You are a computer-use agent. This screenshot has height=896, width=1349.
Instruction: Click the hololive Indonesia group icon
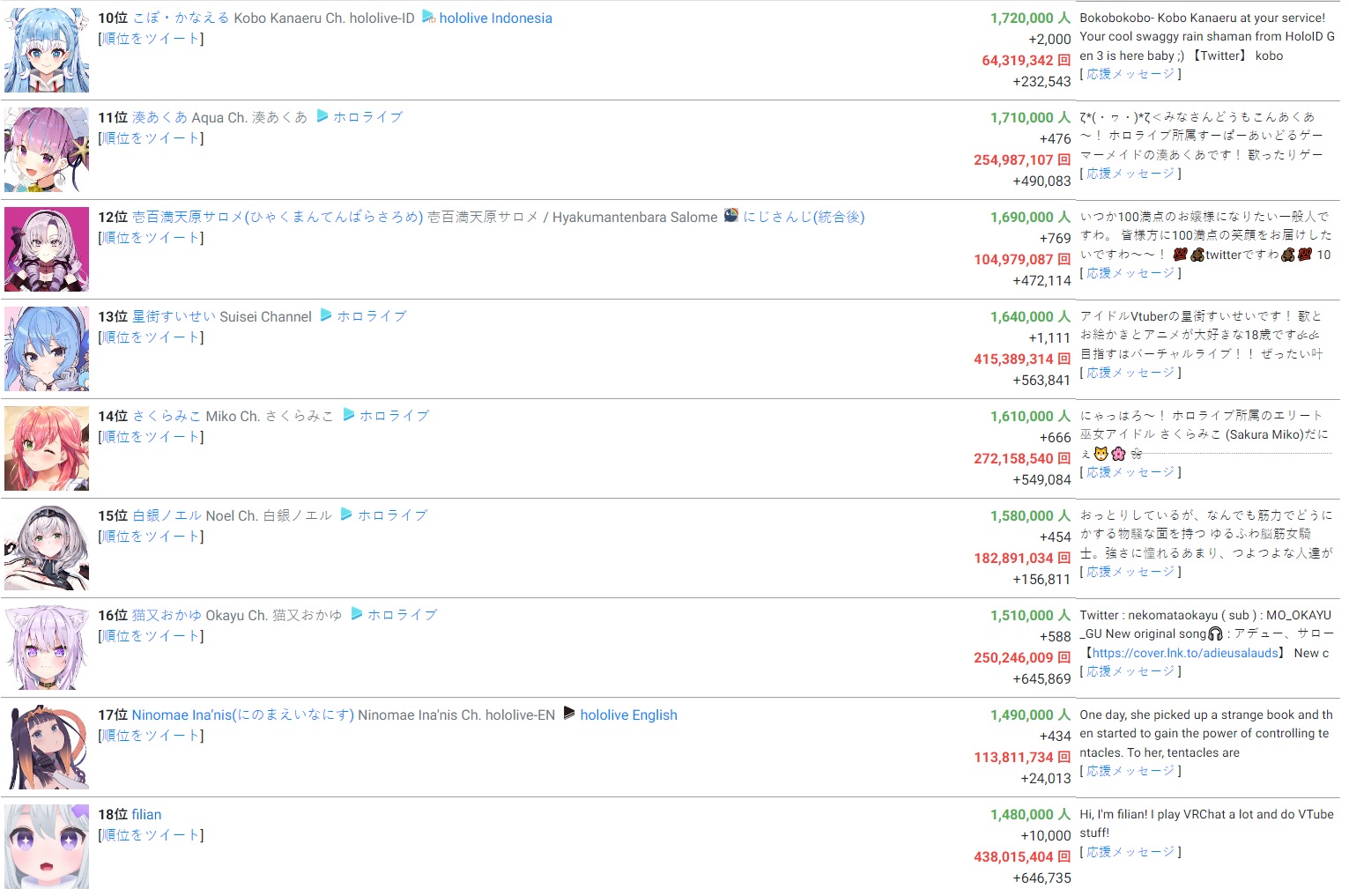click(x=428, y=17)
